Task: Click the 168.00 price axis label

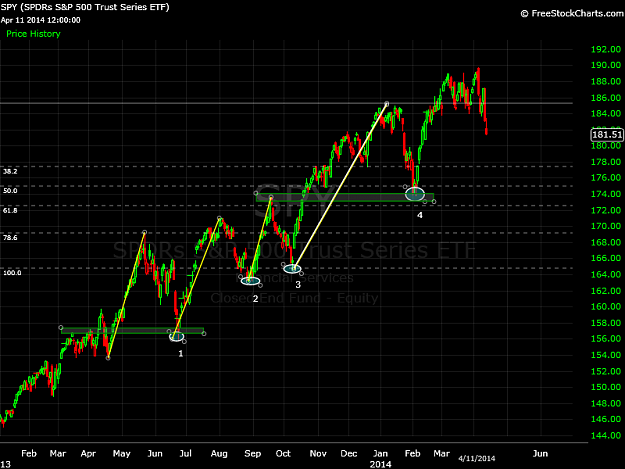Action: [x=605, y=242]
